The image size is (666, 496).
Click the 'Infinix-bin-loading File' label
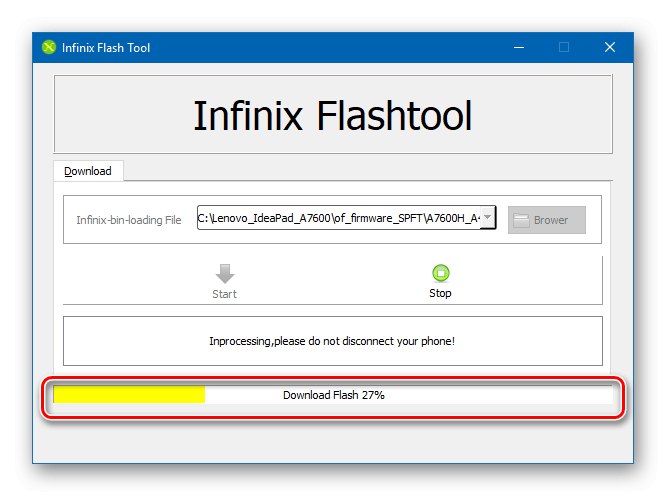(129, 220)
